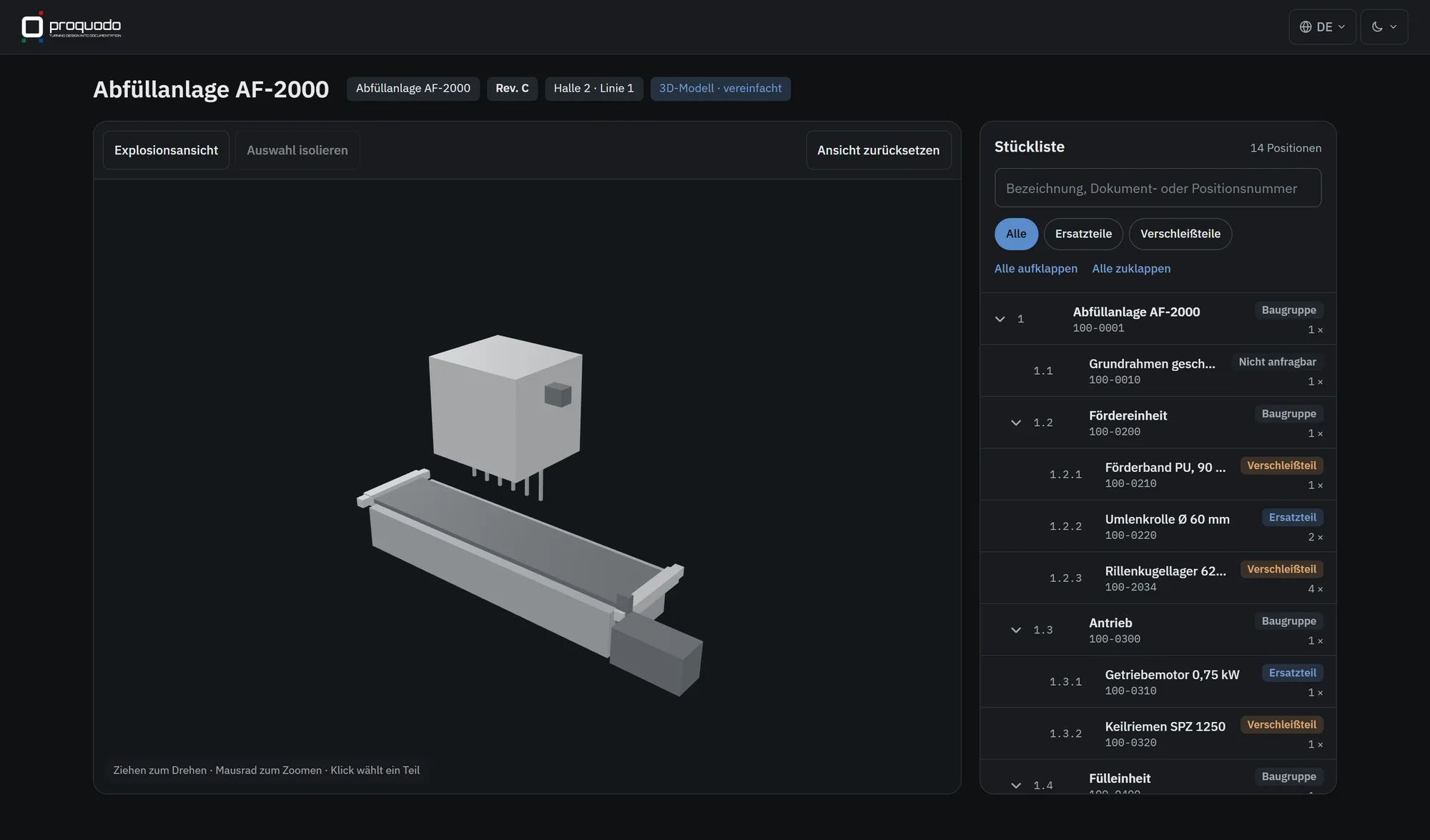Open the DE language selector
The height and width of the screenshot is (840, 1430).
point(1322,27)
